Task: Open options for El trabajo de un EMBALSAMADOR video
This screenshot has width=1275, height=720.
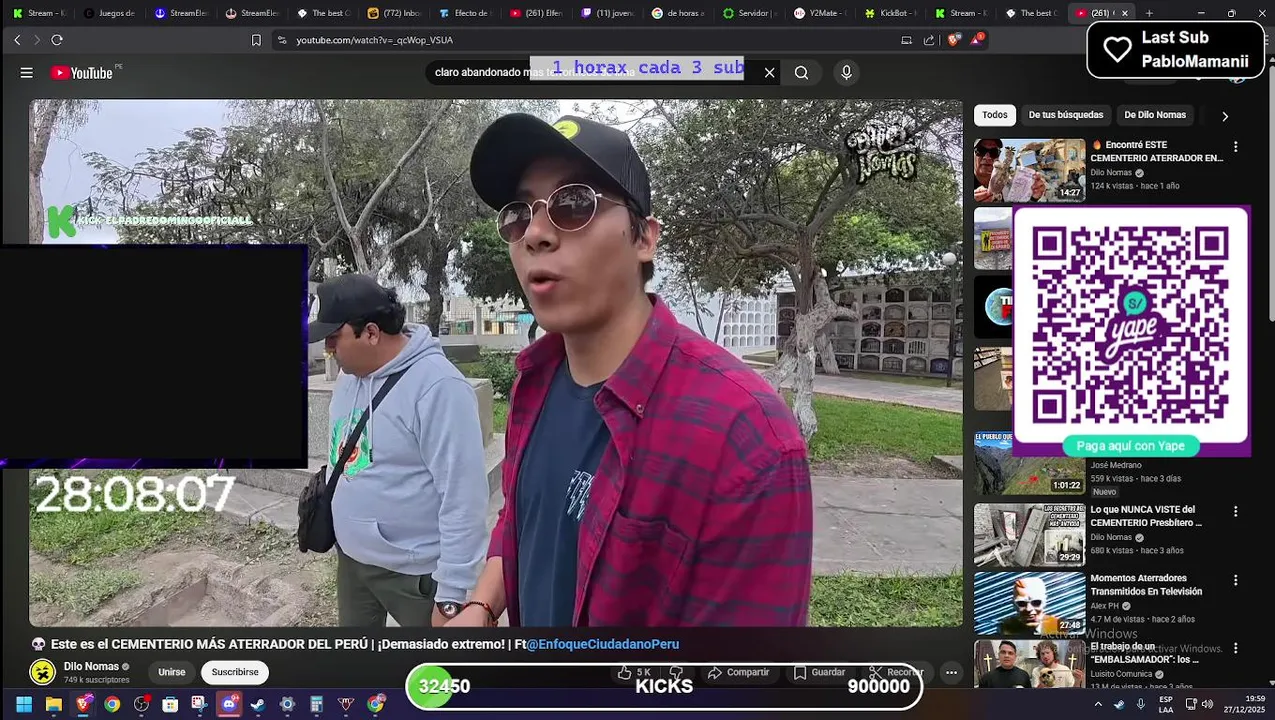Action: pos(1235,648)
